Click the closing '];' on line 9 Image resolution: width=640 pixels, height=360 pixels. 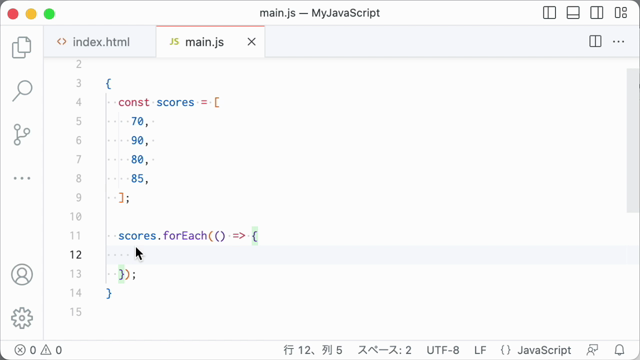pos(124,198)
